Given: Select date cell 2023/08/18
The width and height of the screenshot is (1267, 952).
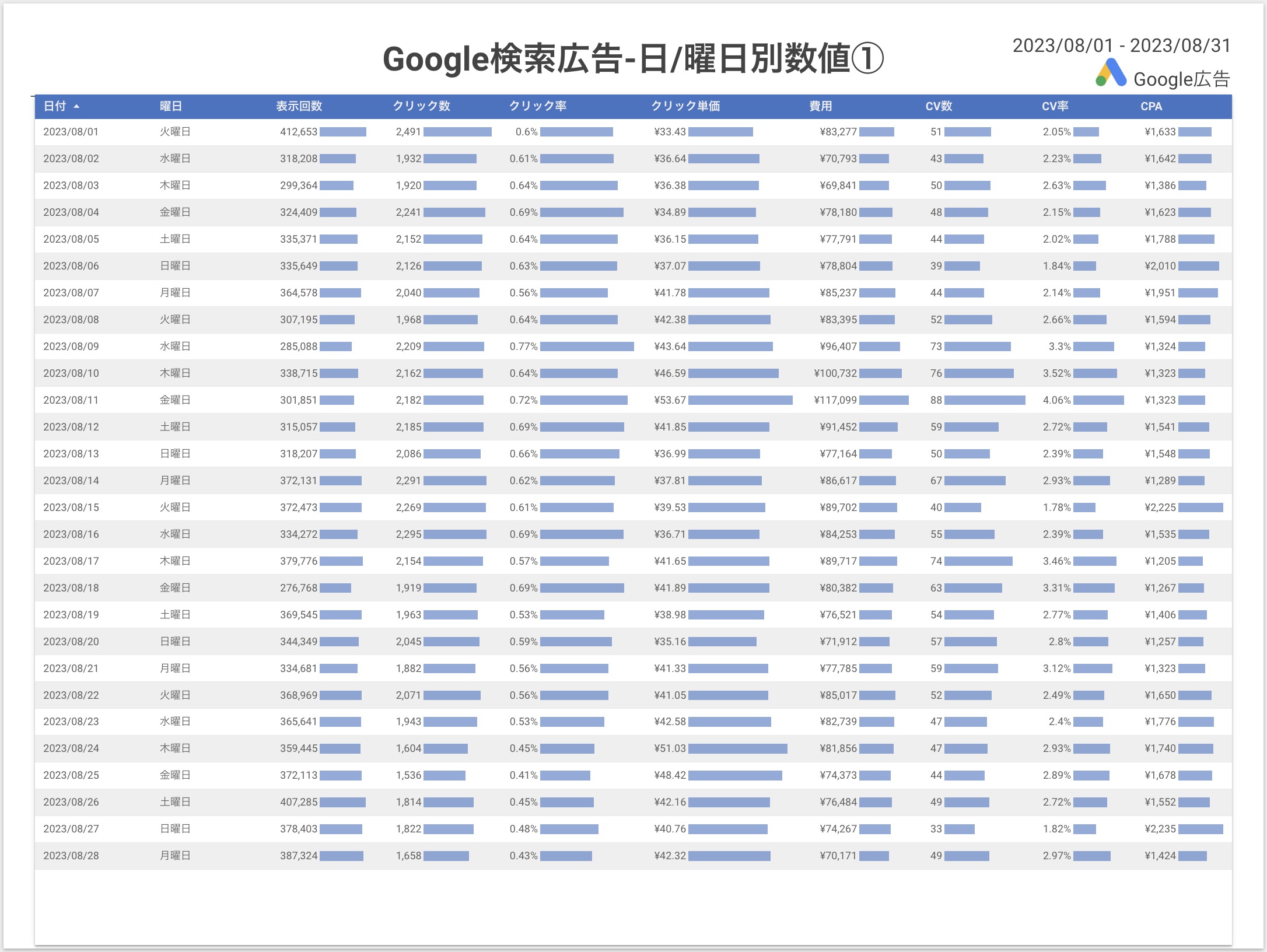Looking at the screenshot, I should [71, 588].
